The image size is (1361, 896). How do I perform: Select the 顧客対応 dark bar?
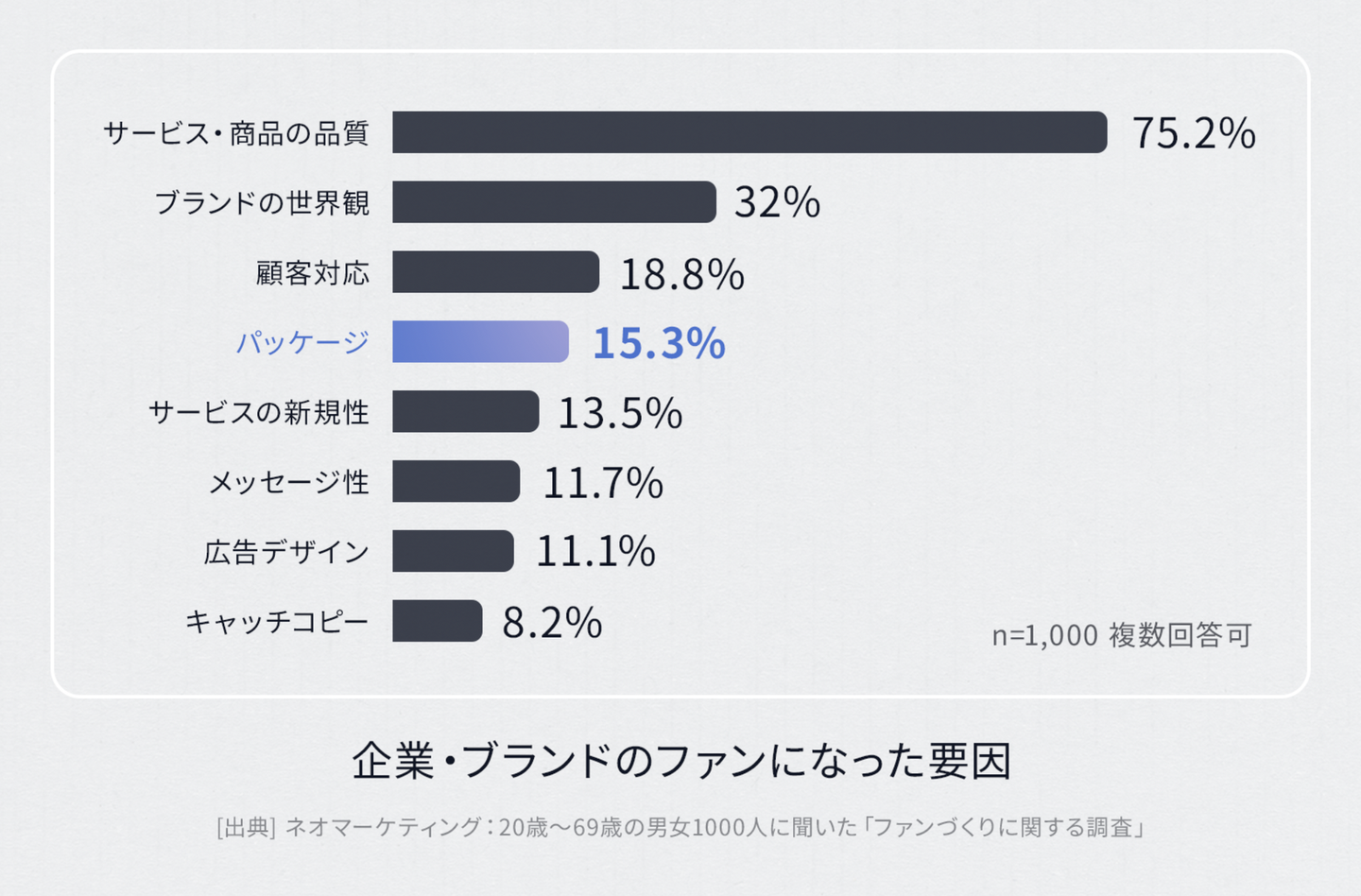pos(495,272)
